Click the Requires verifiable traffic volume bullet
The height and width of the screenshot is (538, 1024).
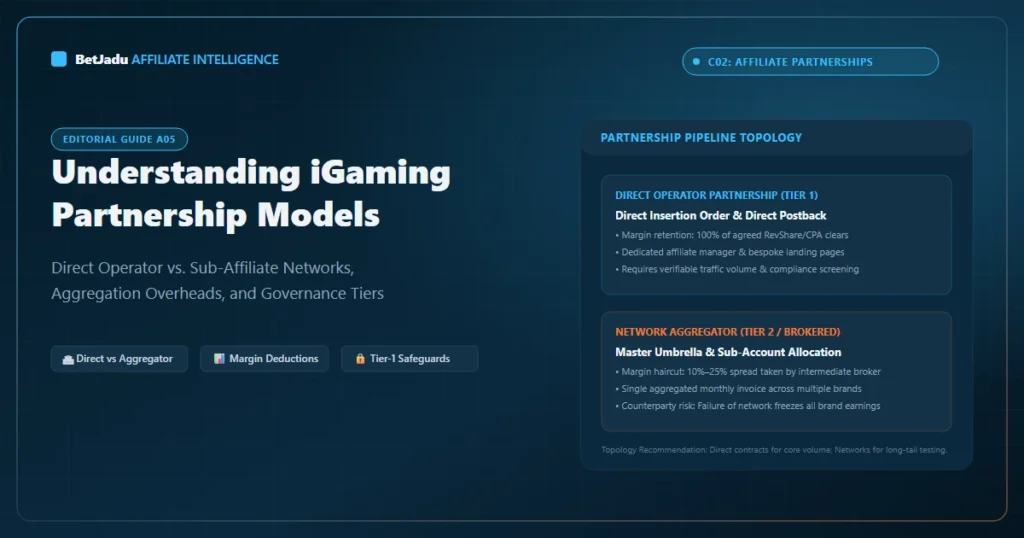[x=737, y=269]
